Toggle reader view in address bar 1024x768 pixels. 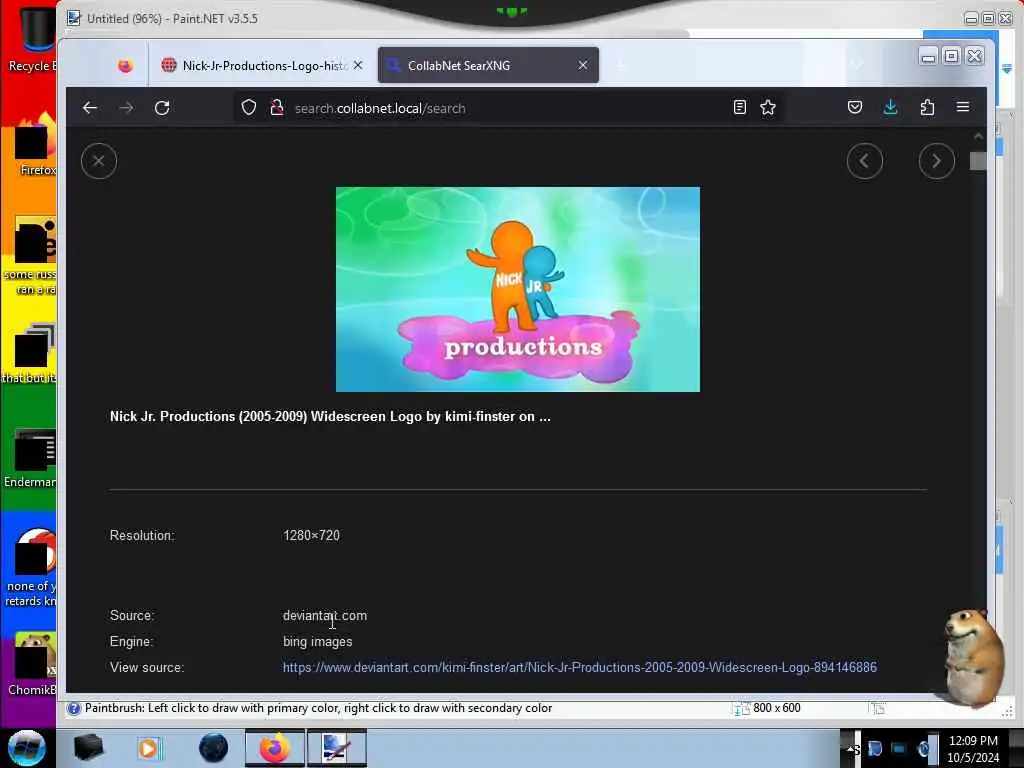click(x=739, y=107)
